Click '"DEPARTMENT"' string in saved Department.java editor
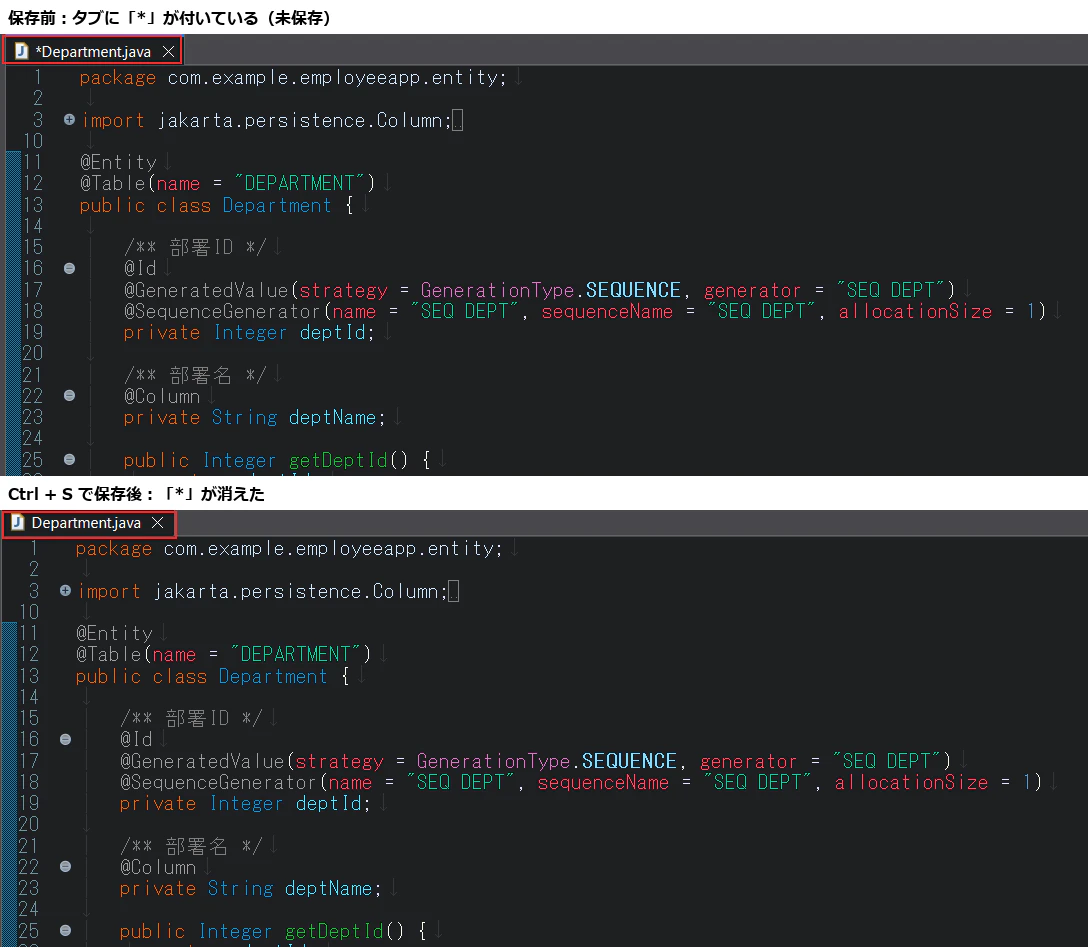 tap(295, 654)
